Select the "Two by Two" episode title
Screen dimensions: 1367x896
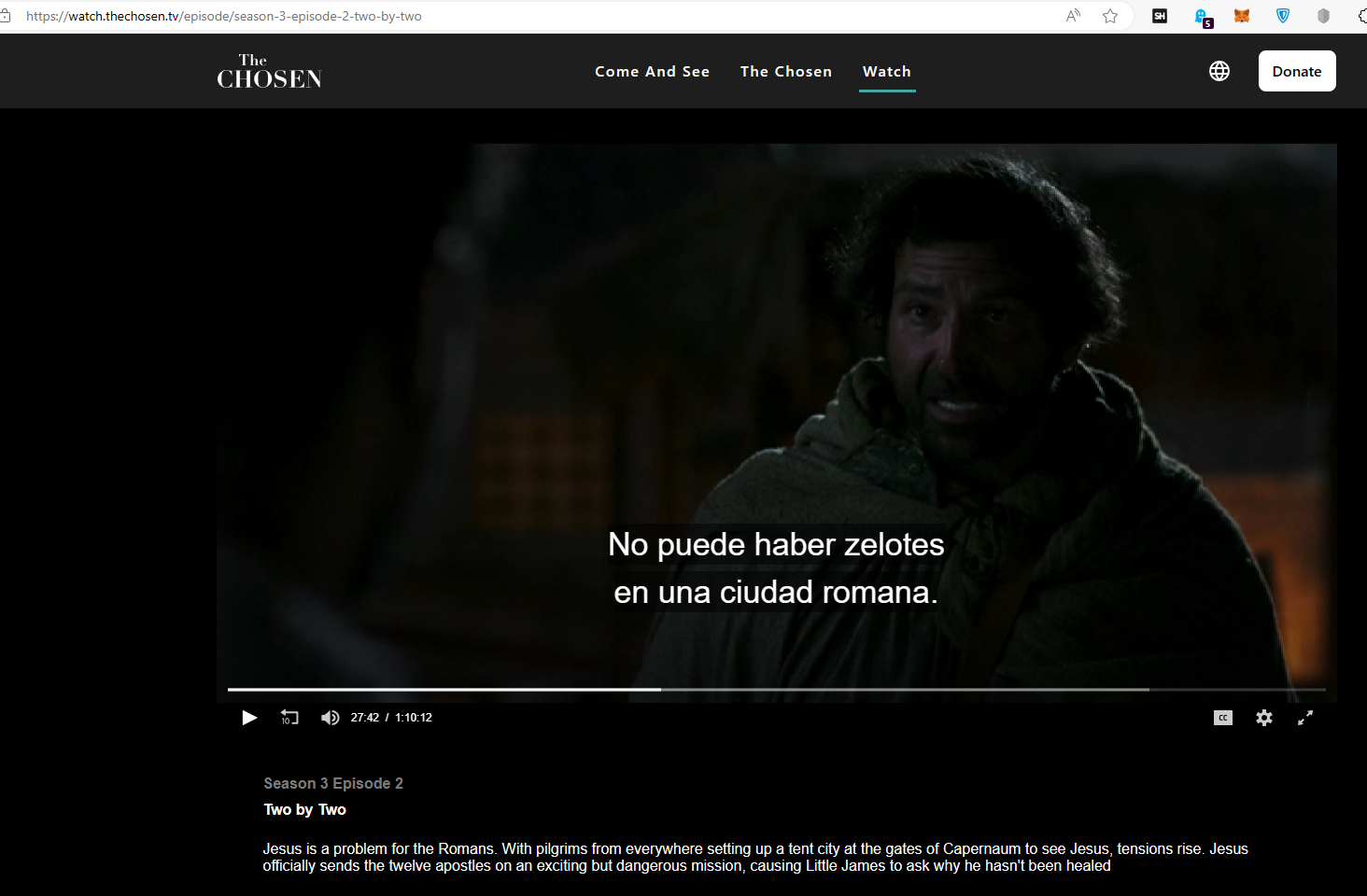coord(304,810)
